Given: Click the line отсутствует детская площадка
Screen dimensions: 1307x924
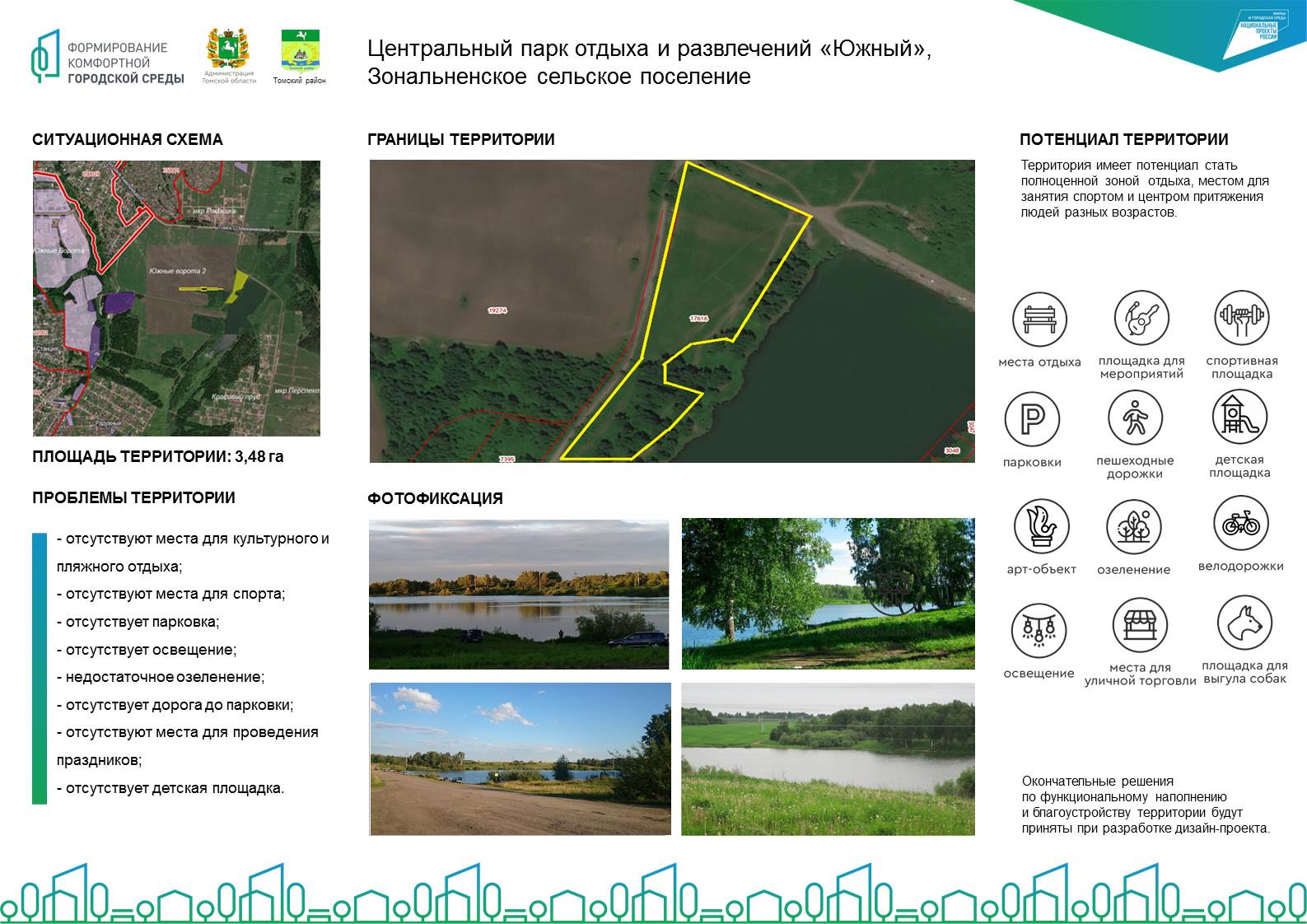Looking at the screenshot, I should [170, 789].
